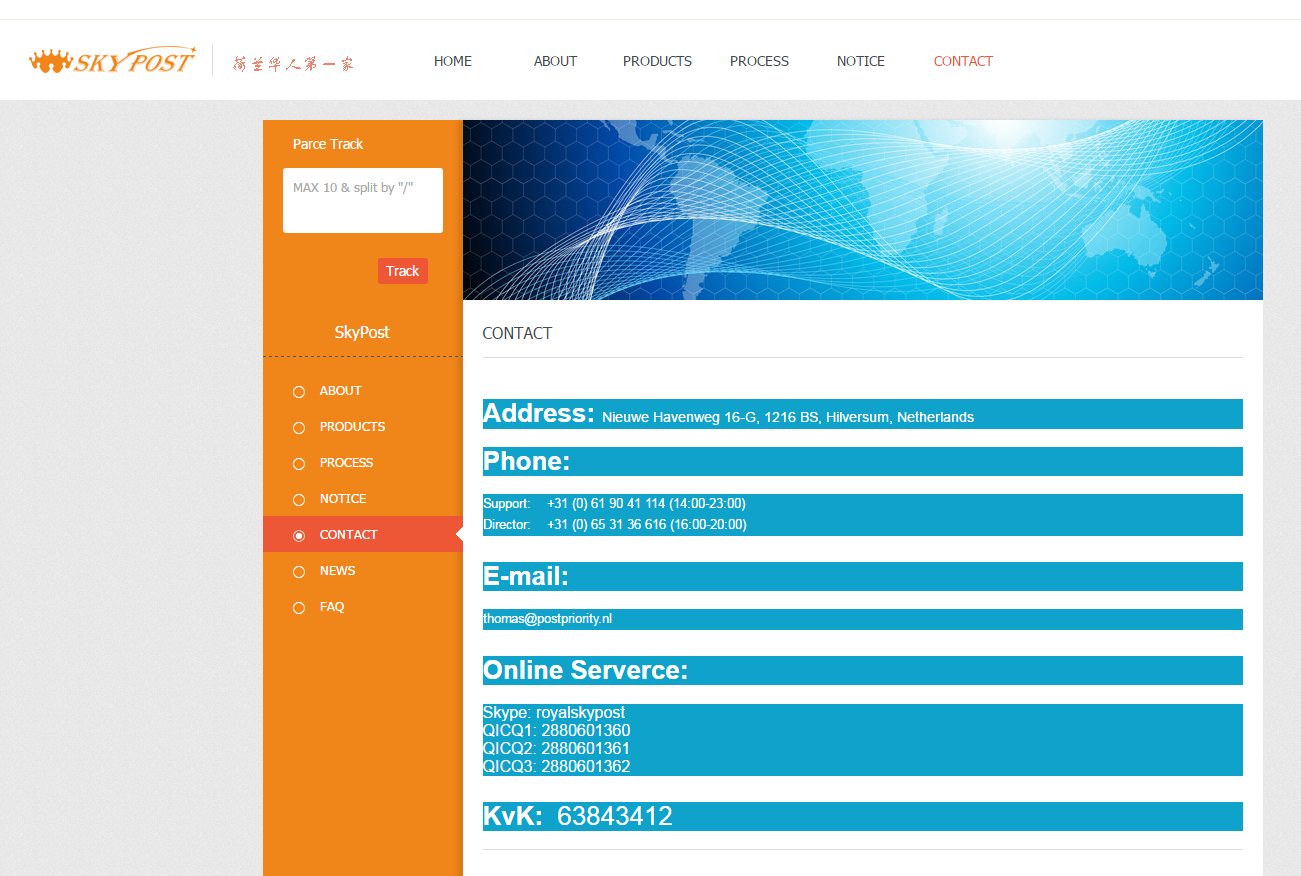Click the Support phone number +31 (0) 61 90 41 114
The width and height of the screenshot is (1301, 876).
(606, 504)
